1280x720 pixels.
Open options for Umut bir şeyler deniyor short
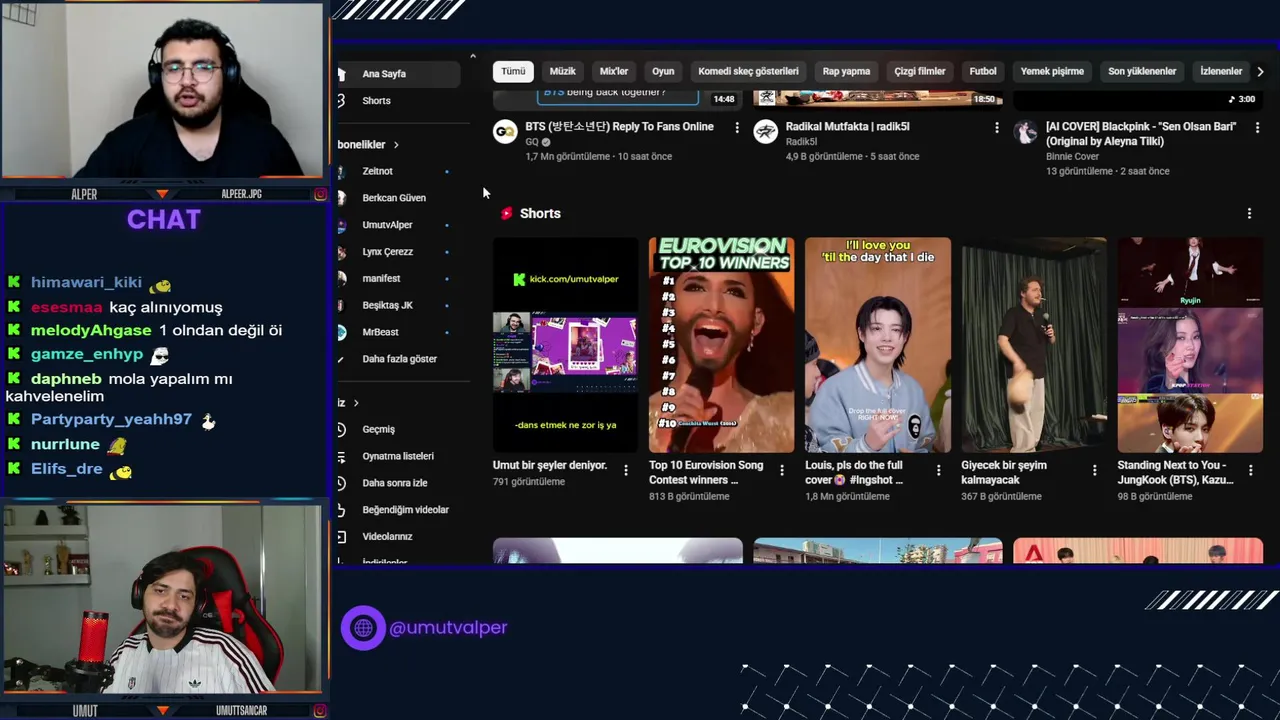point(626,470)
